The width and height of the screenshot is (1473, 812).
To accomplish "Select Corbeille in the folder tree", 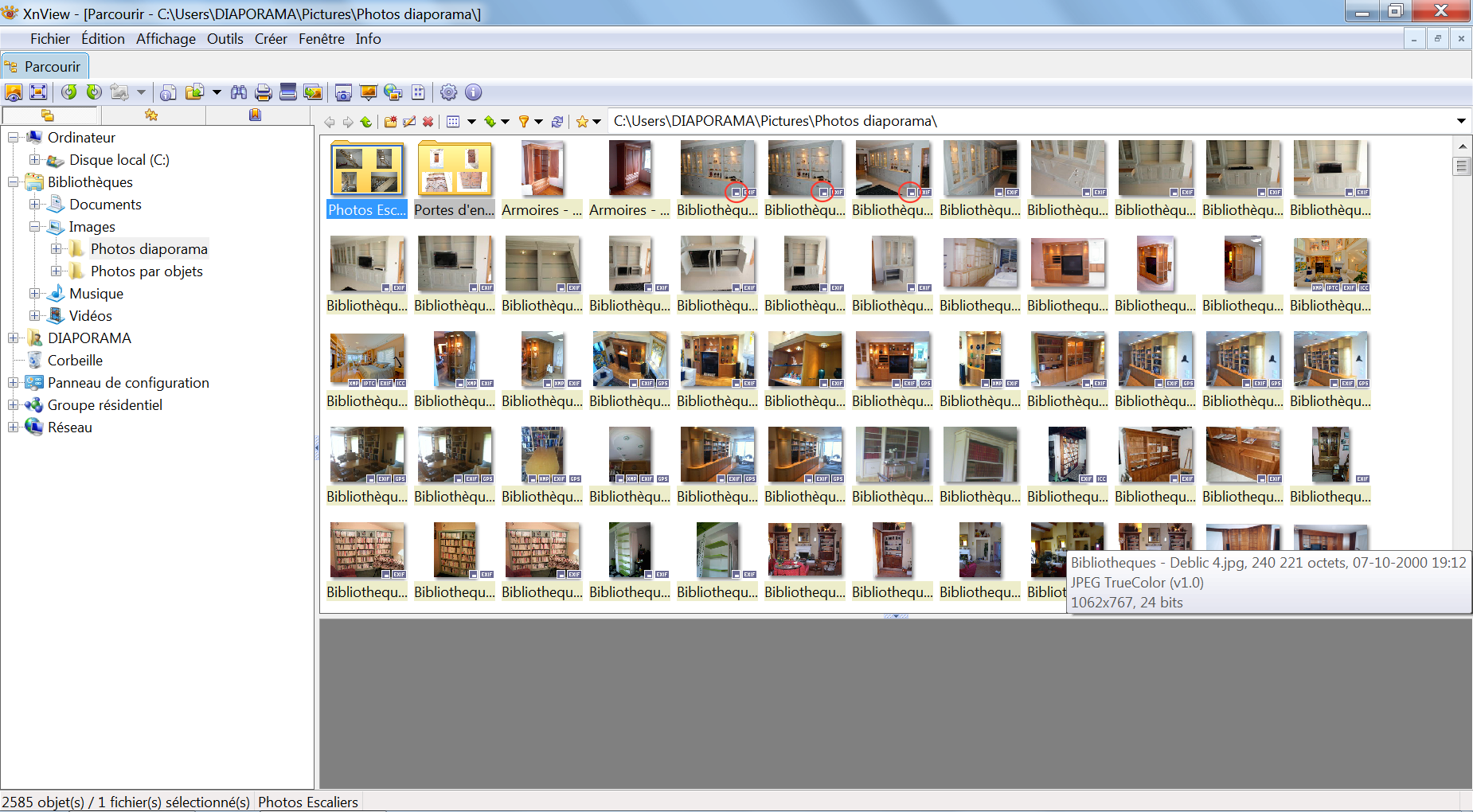I will 75,361.
